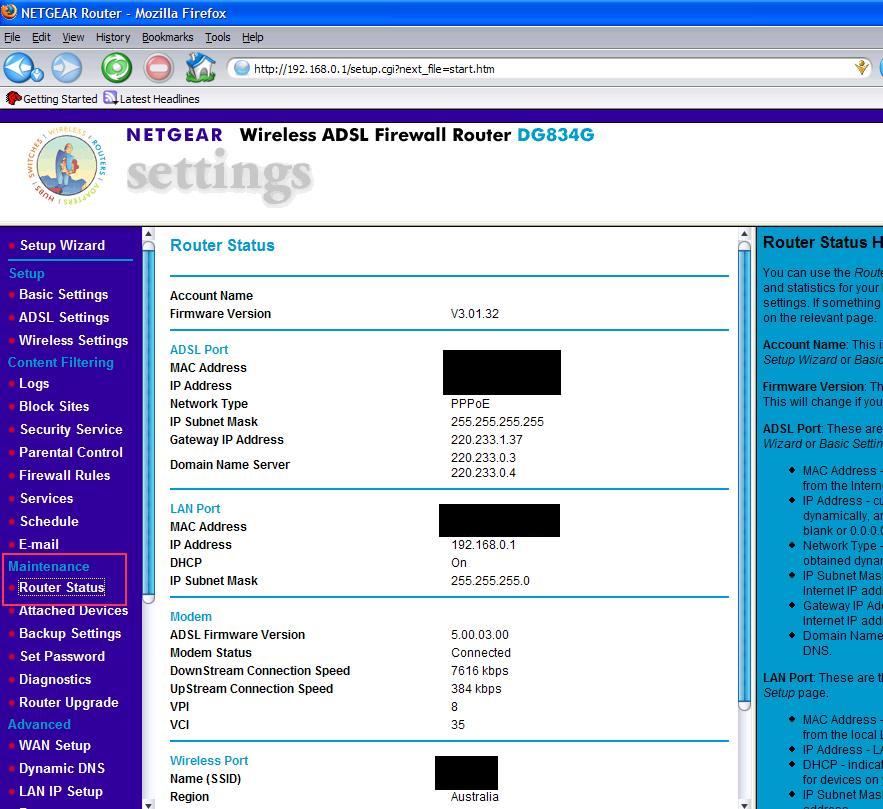The image size is (883, 809).
Task: Click the gateway IP address 220.233.1.37
Action: (x=487, y=440)
